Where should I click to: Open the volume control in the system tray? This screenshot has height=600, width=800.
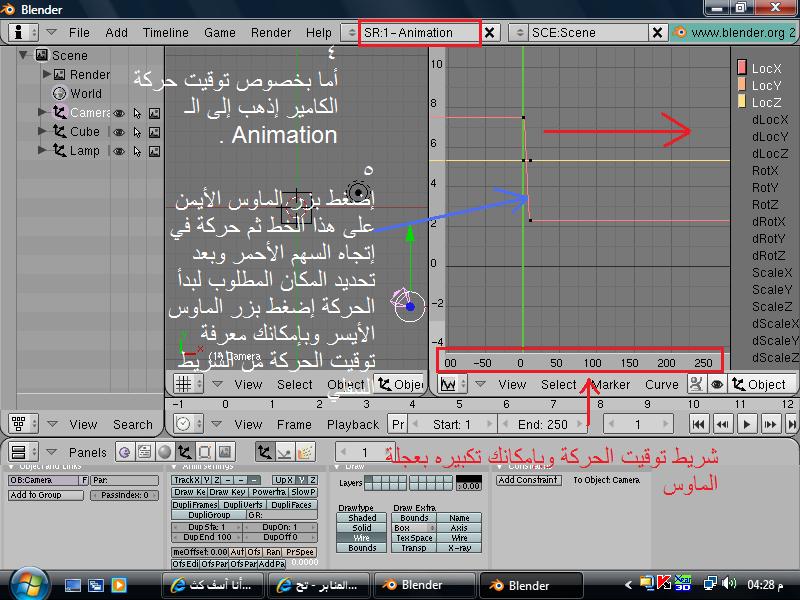pos(730,584)
